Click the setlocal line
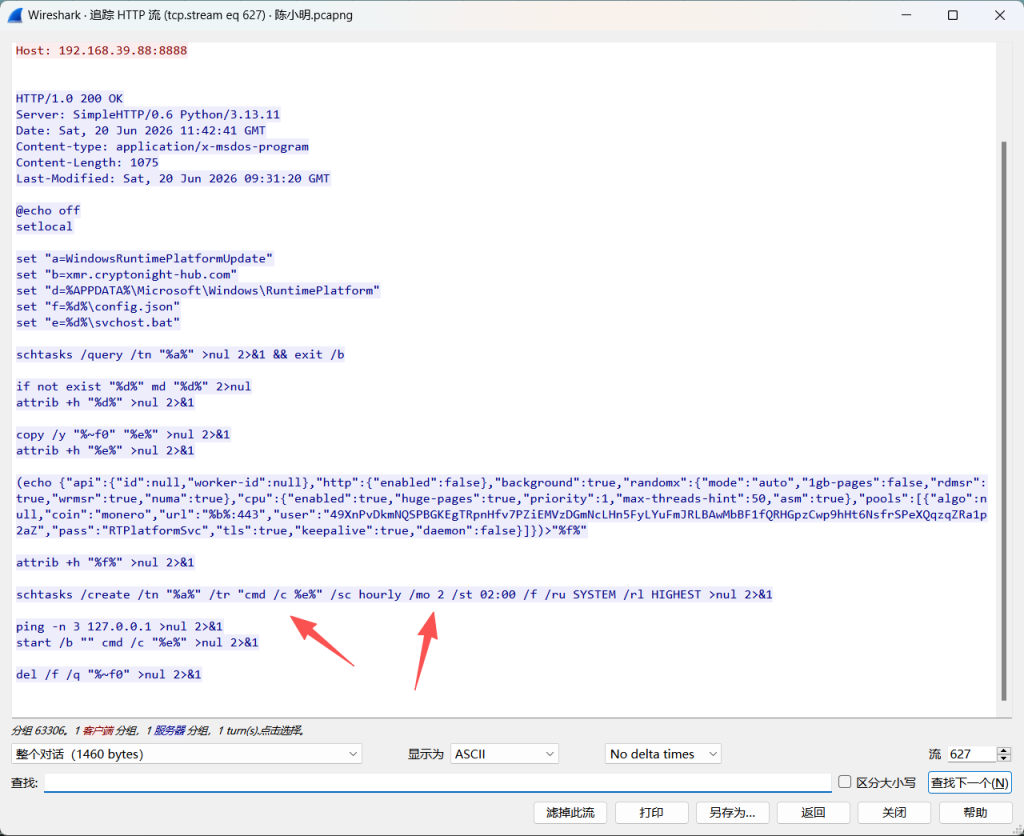The image size is (1024, 836). pyautogui.click(x=44, y=227)
